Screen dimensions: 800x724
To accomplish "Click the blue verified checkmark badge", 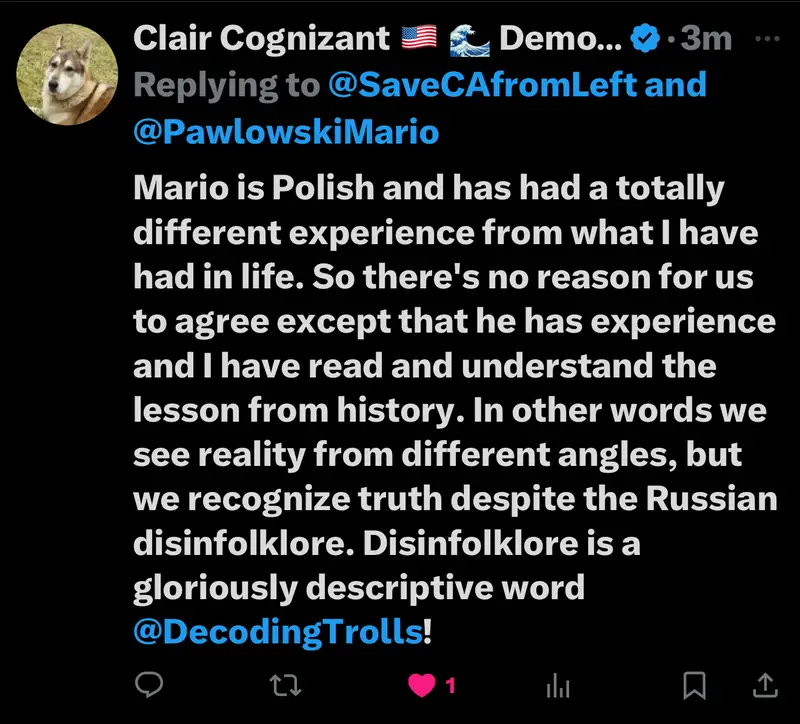I will (x=647, y=39).
